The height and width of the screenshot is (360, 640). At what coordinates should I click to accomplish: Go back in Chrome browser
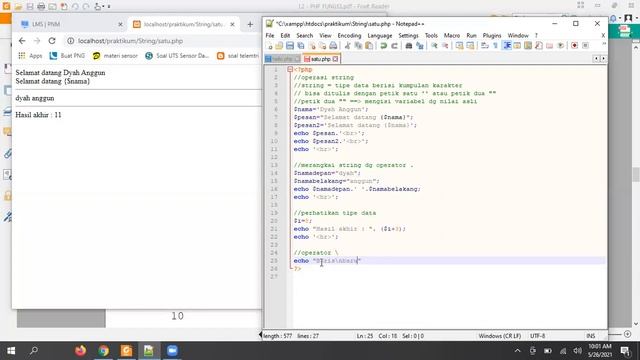pos(22,41)
